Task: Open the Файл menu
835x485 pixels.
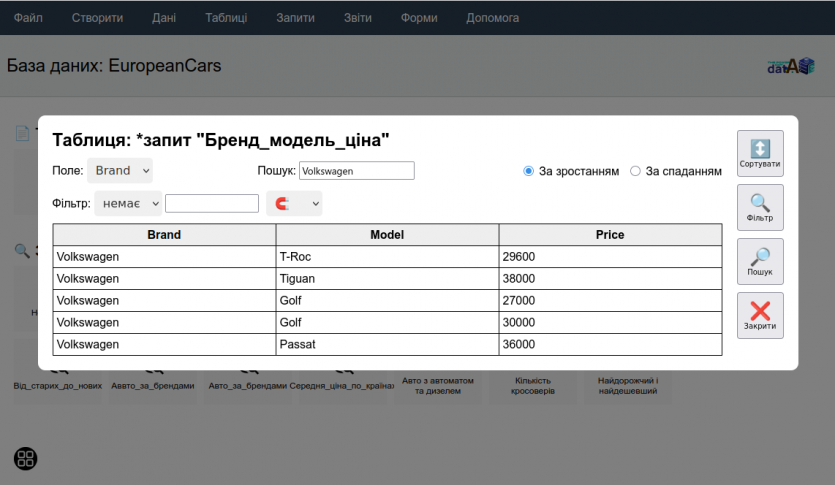Action: [28, 18]
